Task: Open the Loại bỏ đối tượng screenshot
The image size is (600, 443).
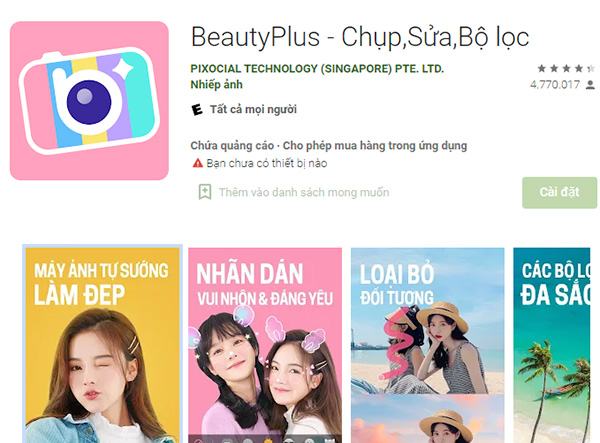Action: click(x=427, y=345)
